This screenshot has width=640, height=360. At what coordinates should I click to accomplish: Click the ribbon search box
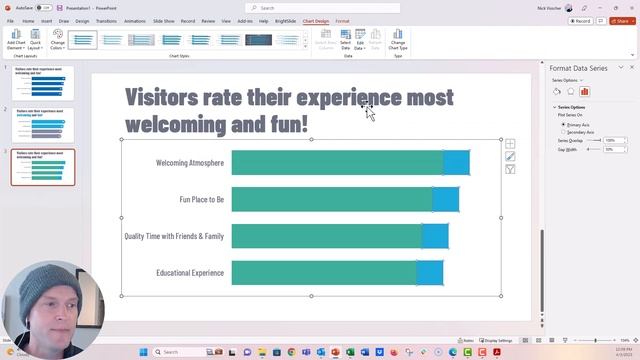(x=322, y=8)
